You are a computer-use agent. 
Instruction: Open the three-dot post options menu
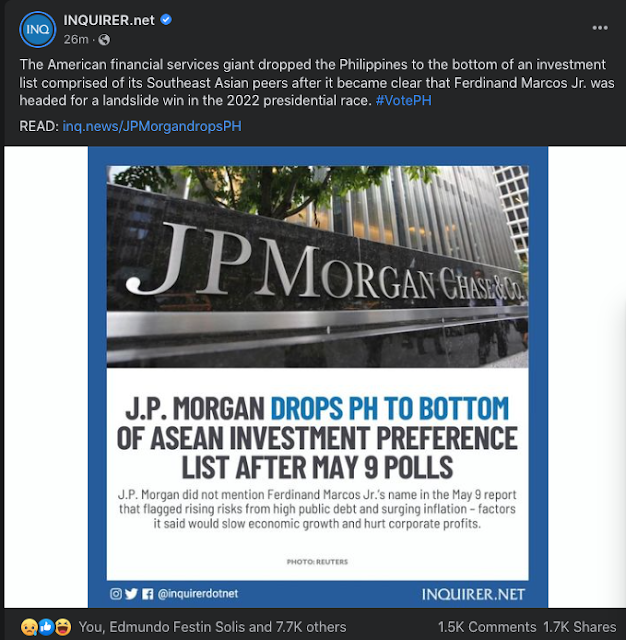coord(600,28)
